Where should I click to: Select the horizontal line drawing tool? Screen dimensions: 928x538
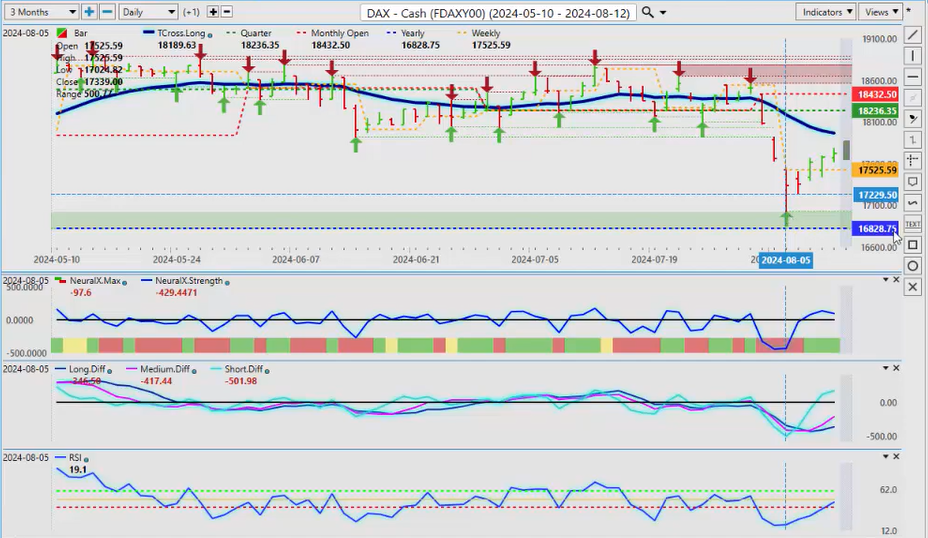coord(912,76)
